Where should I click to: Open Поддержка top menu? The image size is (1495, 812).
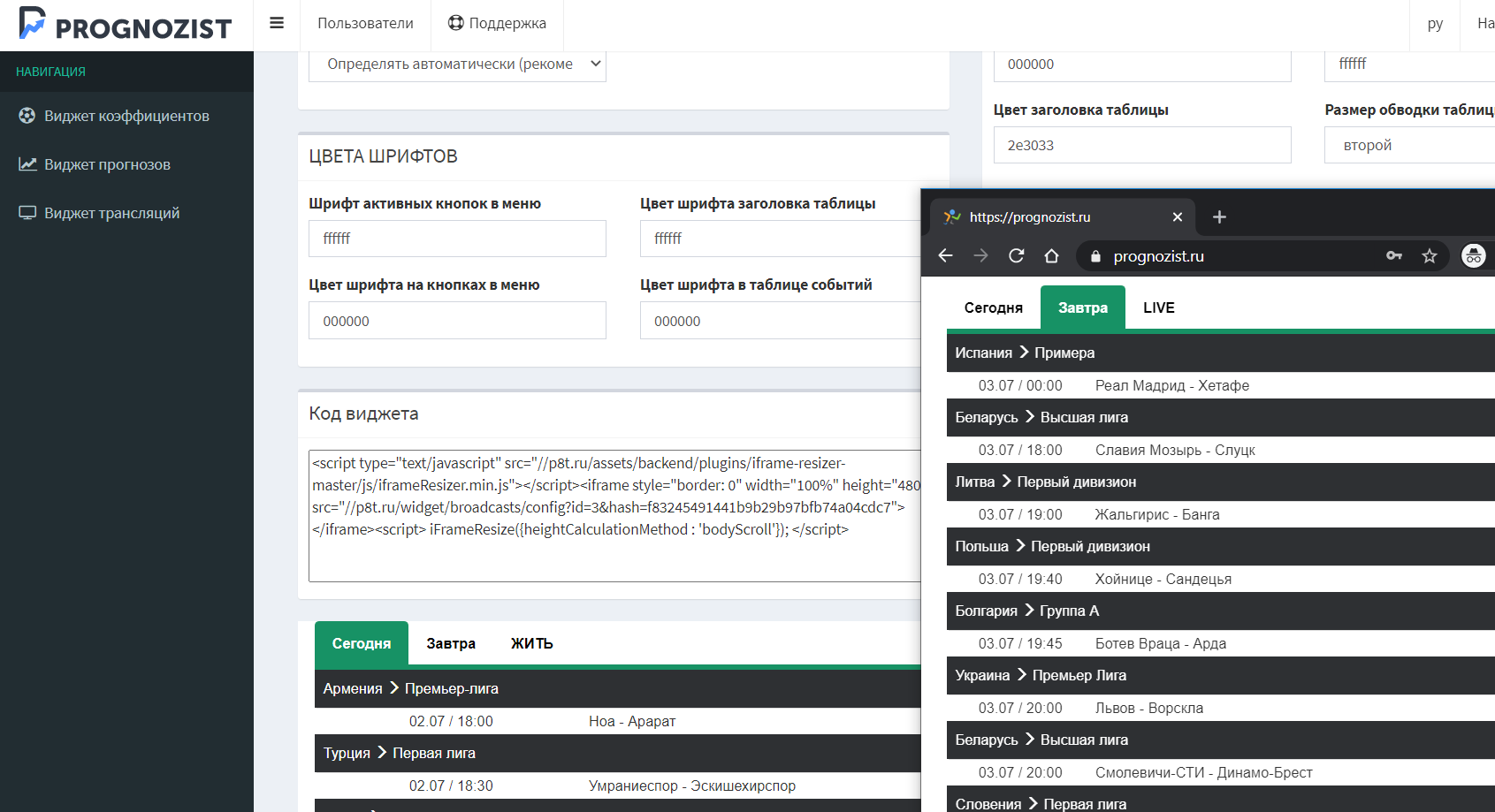(x=497, y=23)
